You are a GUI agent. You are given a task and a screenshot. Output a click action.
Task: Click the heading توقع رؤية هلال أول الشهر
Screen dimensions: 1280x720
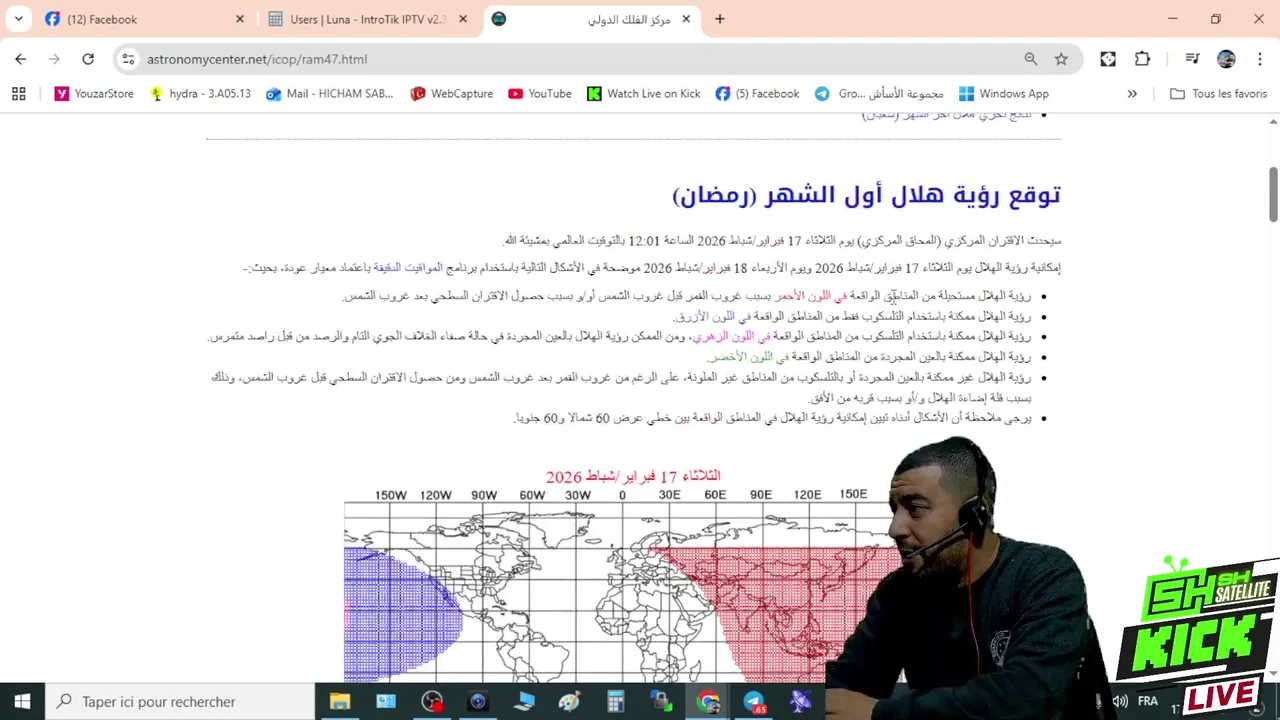(866, 194)
